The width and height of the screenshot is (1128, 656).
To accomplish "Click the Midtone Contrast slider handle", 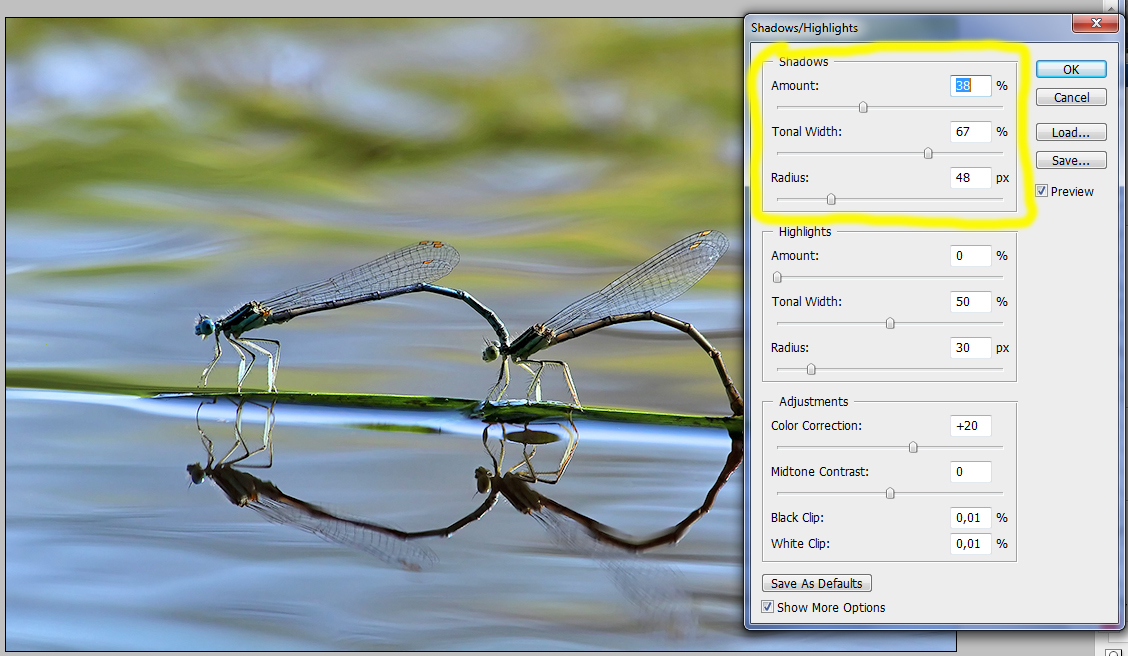I will point(890,494).
